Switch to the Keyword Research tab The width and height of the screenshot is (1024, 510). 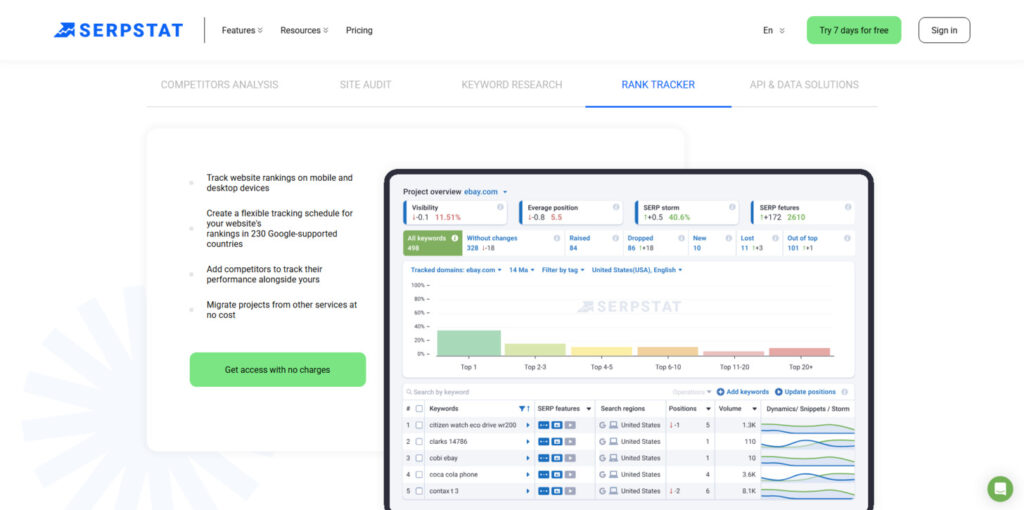tap(512, 85)
